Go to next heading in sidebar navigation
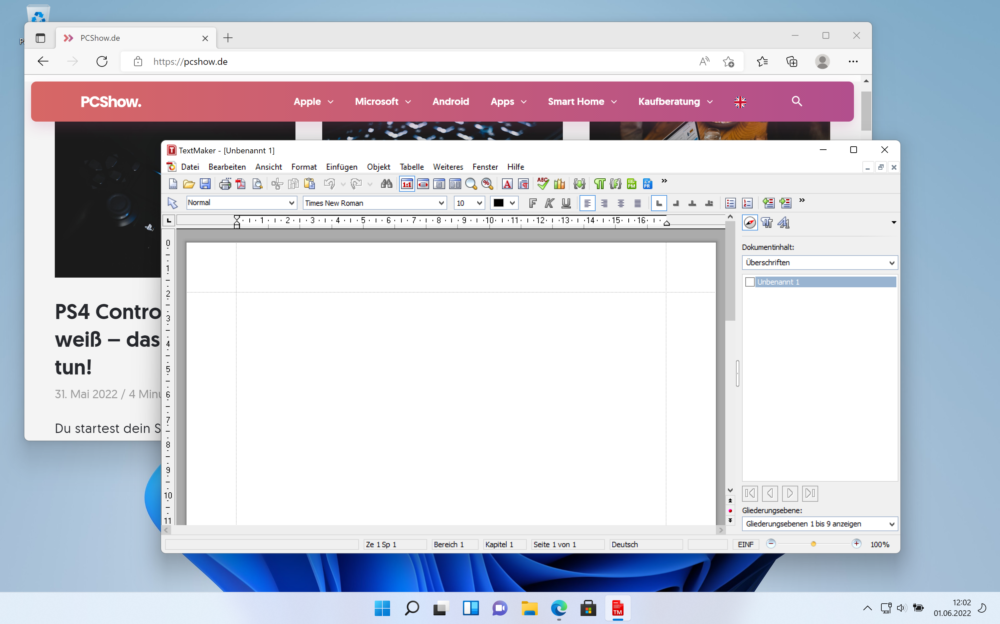The width and height of the screenshot is (1000, 624). 790,493
